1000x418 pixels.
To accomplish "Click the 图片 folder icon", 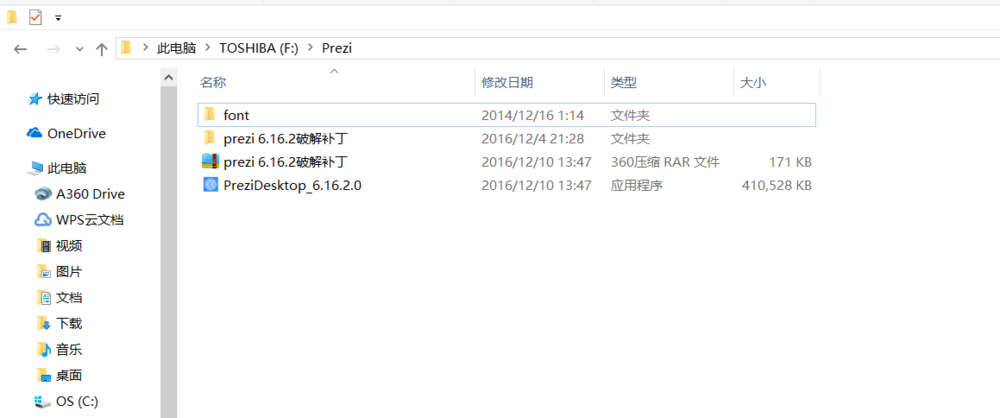I will click(x=43, y=272).
